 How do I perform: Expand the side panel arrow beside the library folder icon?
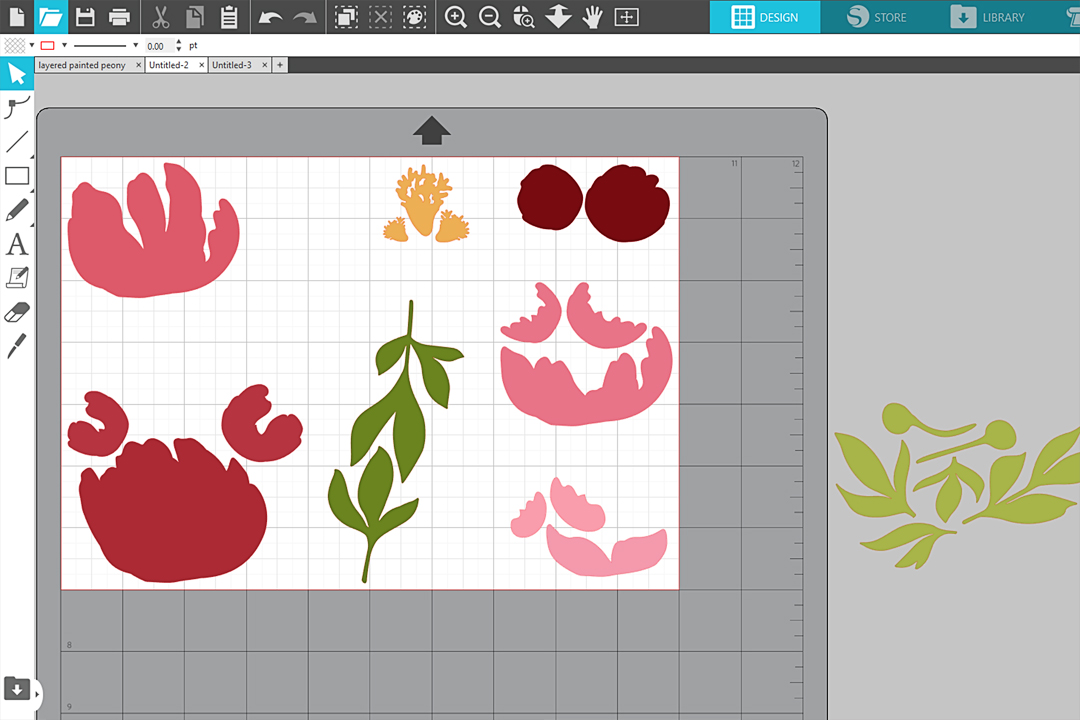point(37,694)
